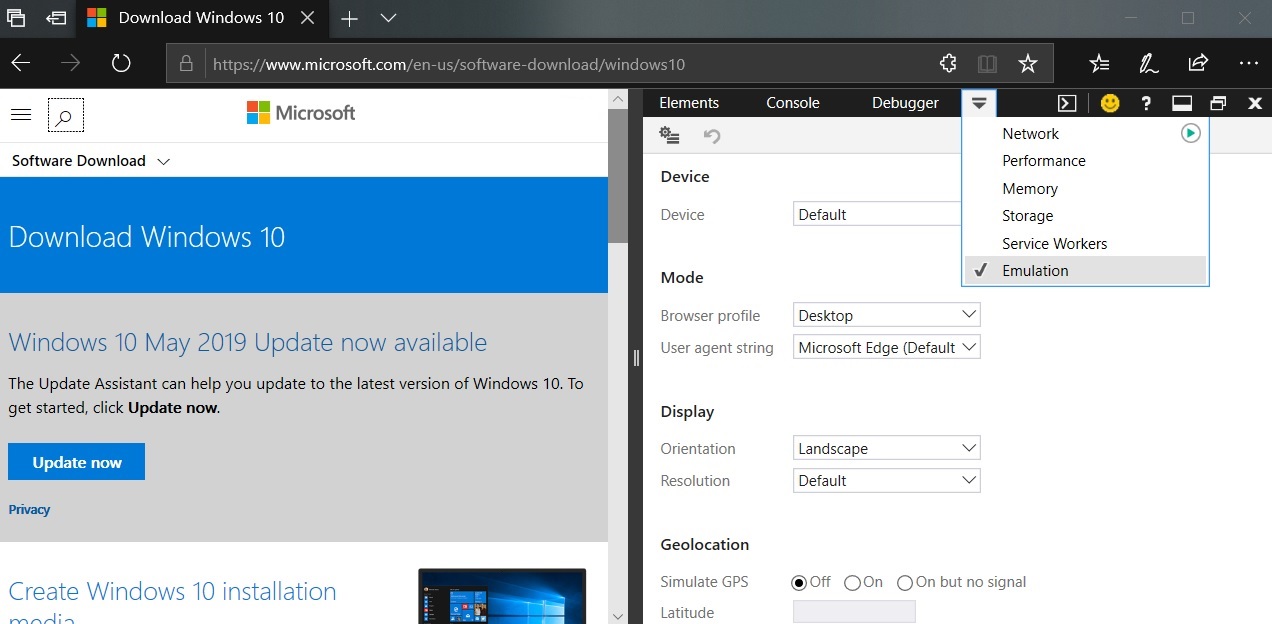
Task: Send feedback with the smiley icon
Action: [1110, 103]
